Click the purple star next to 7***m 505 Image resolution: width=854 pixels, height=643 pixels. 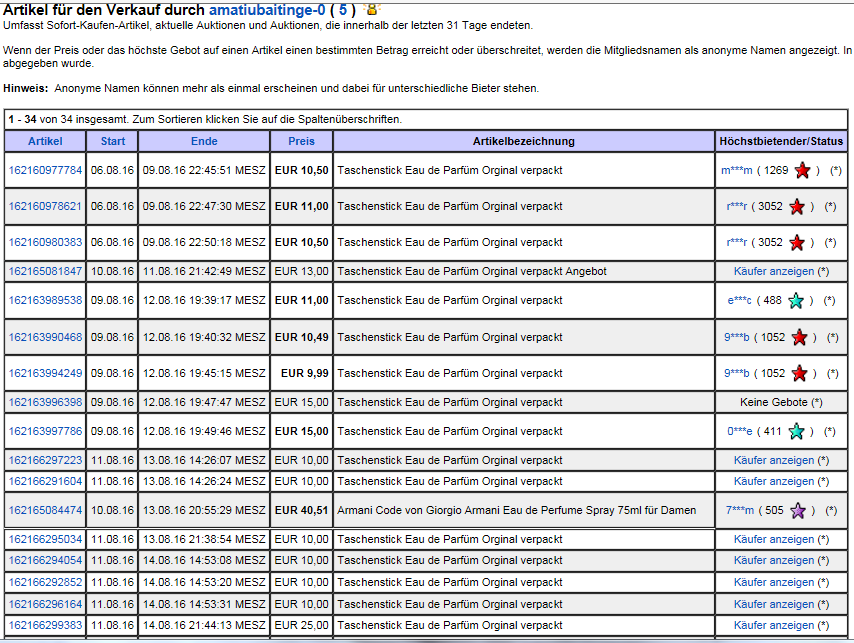click(798, 511)
